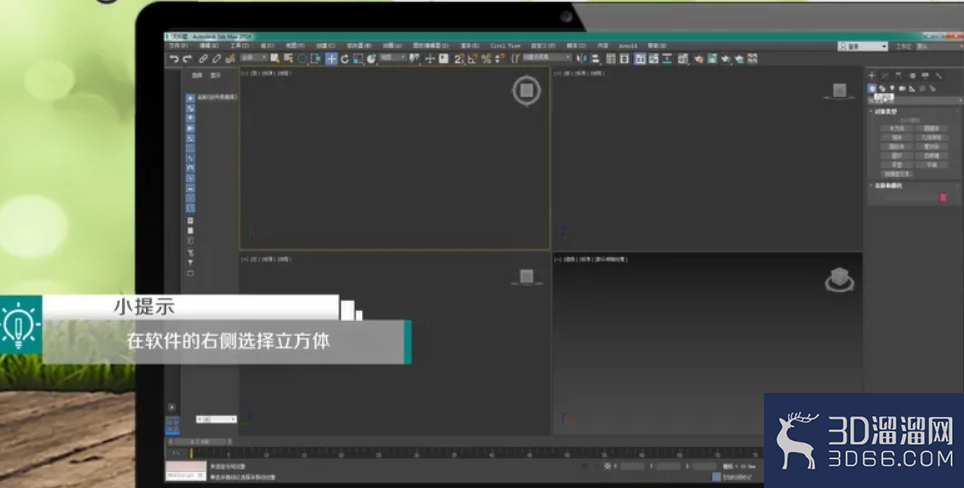Redo the last undone action
This screenshot has height=488, width=964.
click(x=187, y=58)
